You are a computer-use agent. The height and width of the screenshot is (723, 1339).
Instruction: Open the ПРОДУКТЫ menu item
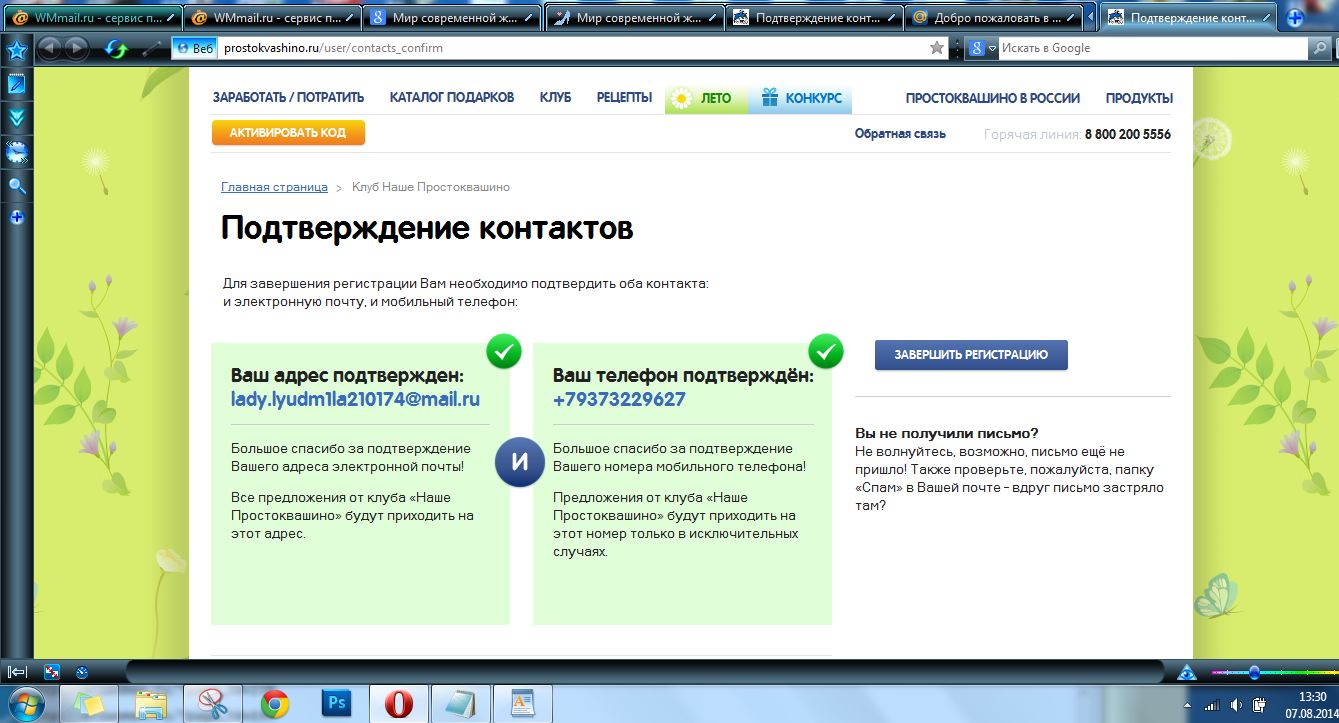pos(1139,98)
